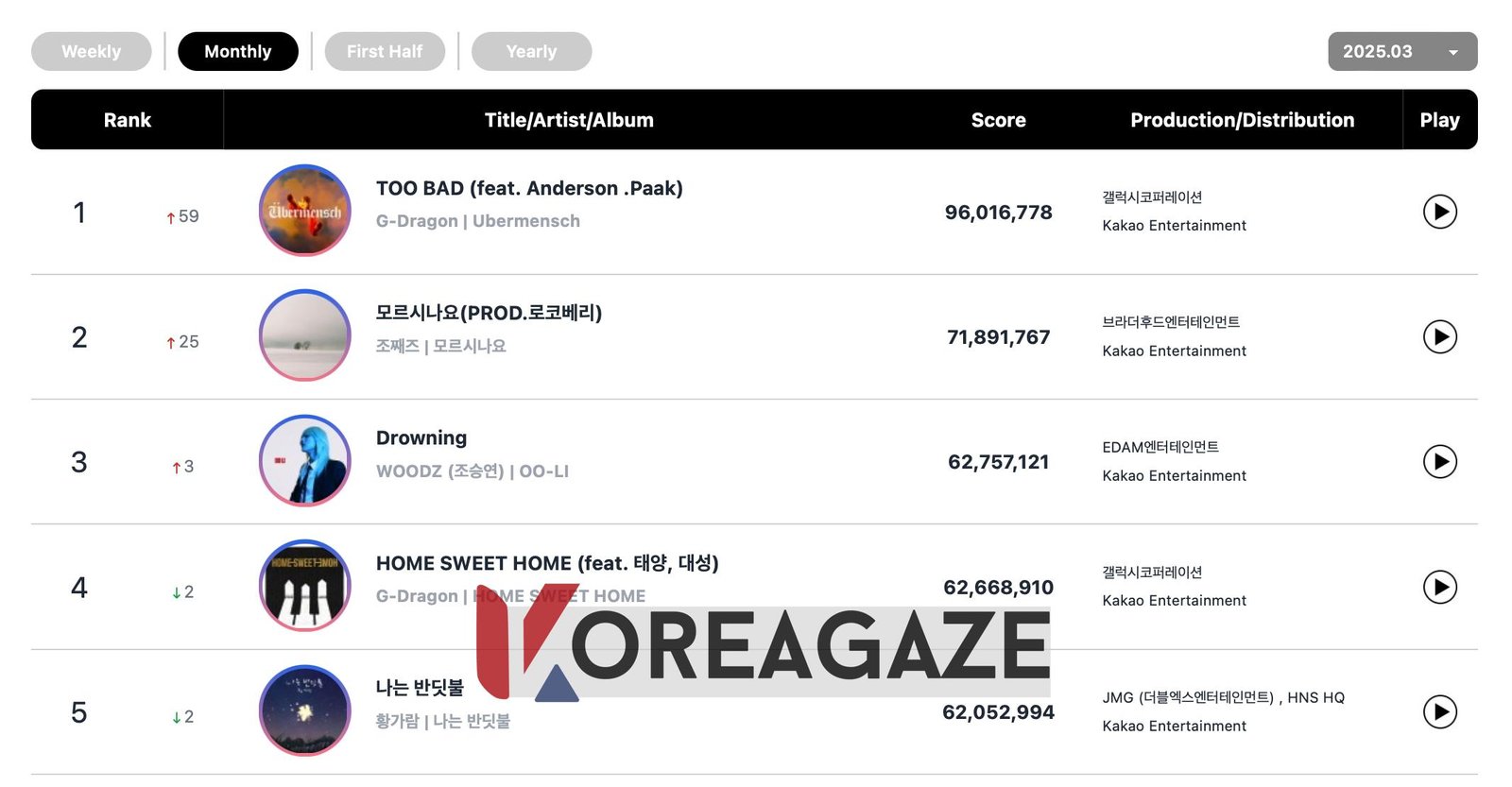Open Ubermensch album cover thumbnail
Viewport: 1512px width, 787px height.
tap(305, 211)
